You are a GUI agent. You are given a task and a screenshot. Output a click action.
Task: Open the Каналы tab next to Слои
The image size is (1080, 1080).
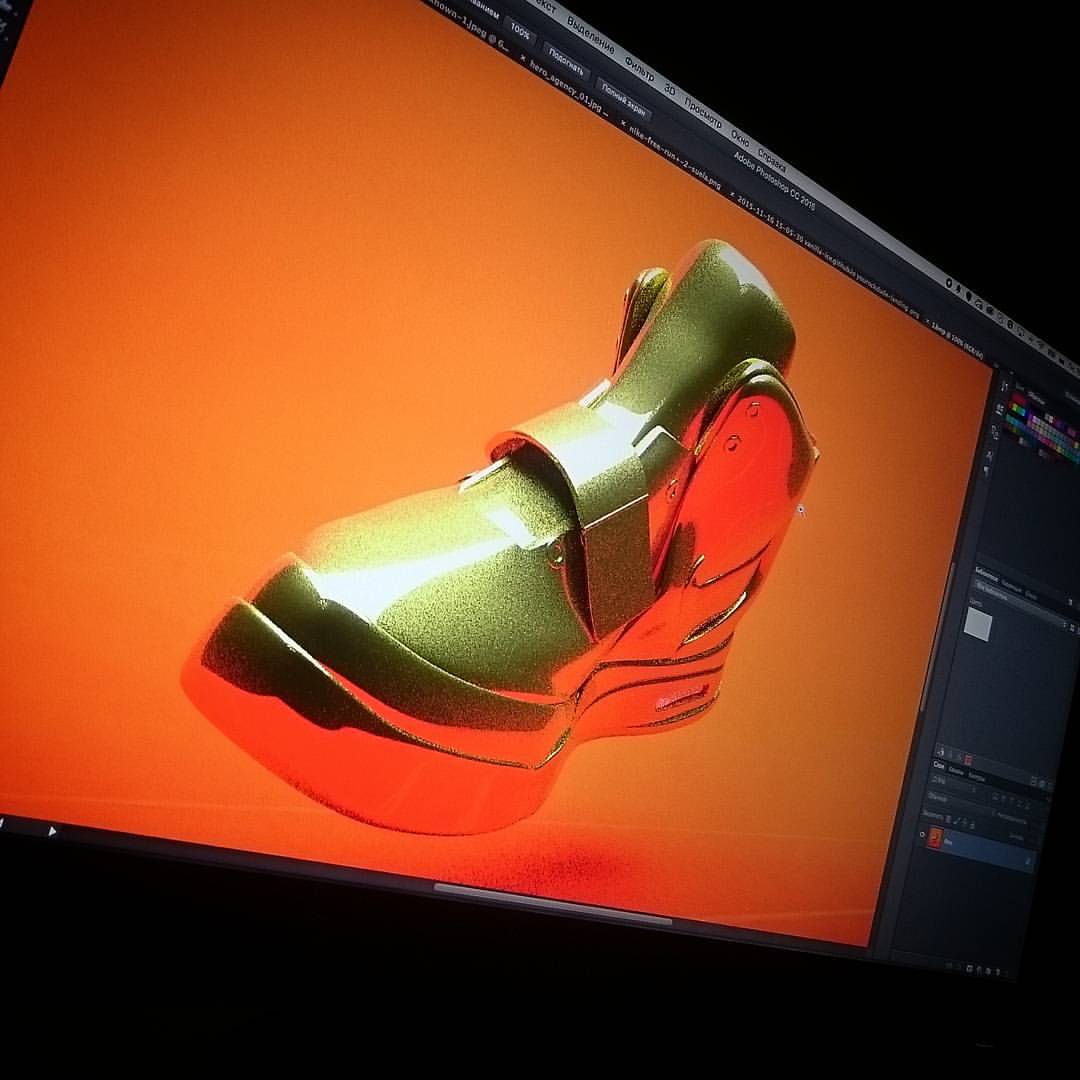(956, 770)
